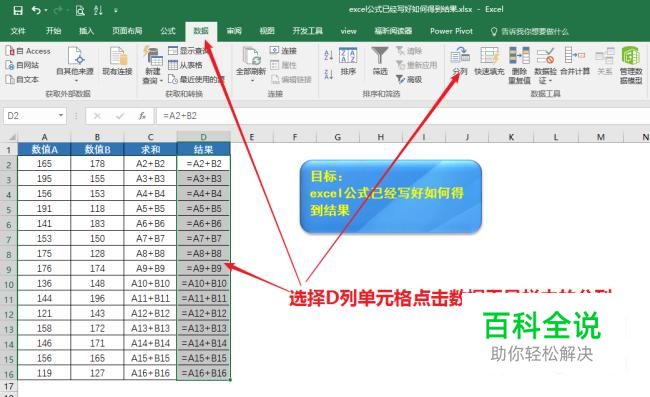This screenshot has height=397, width=650.
Task: Click 从表格 query button
Action: pos(185,65)
